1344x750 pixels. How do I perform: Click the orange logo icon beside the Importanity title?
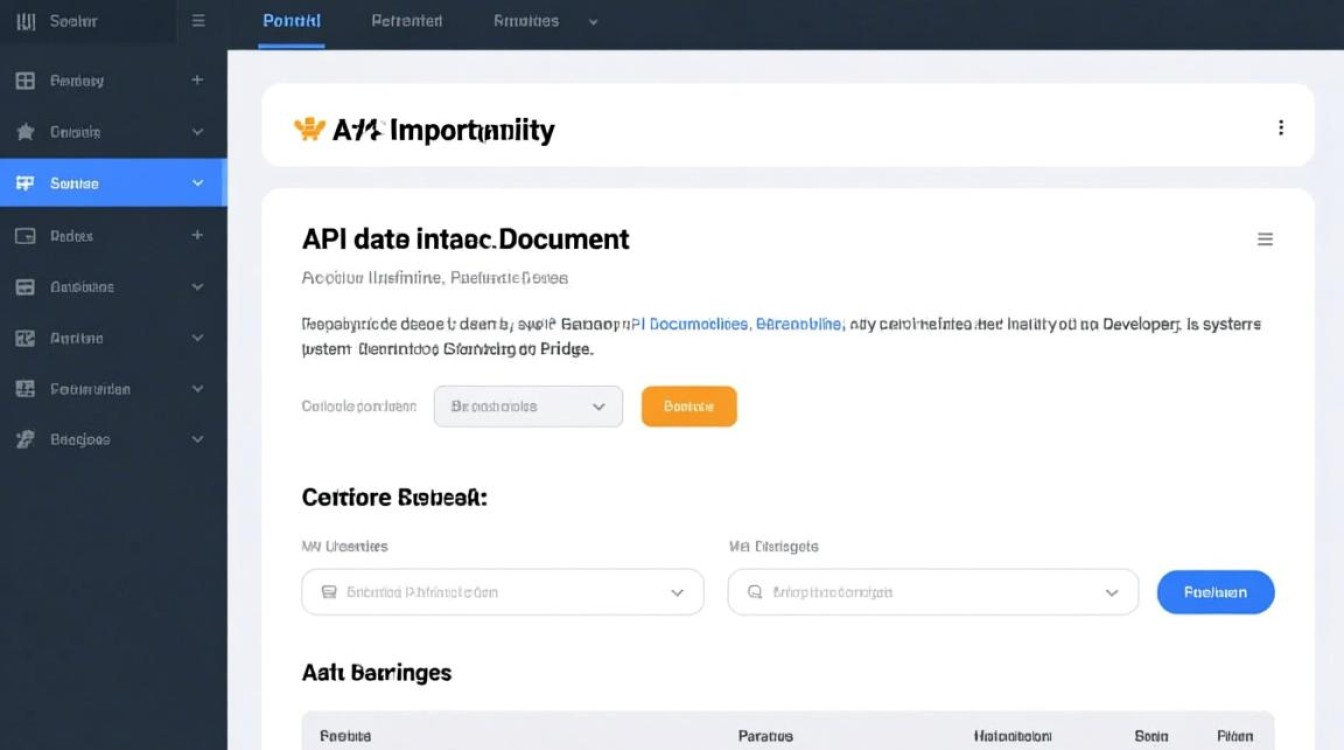pos(310,129)
